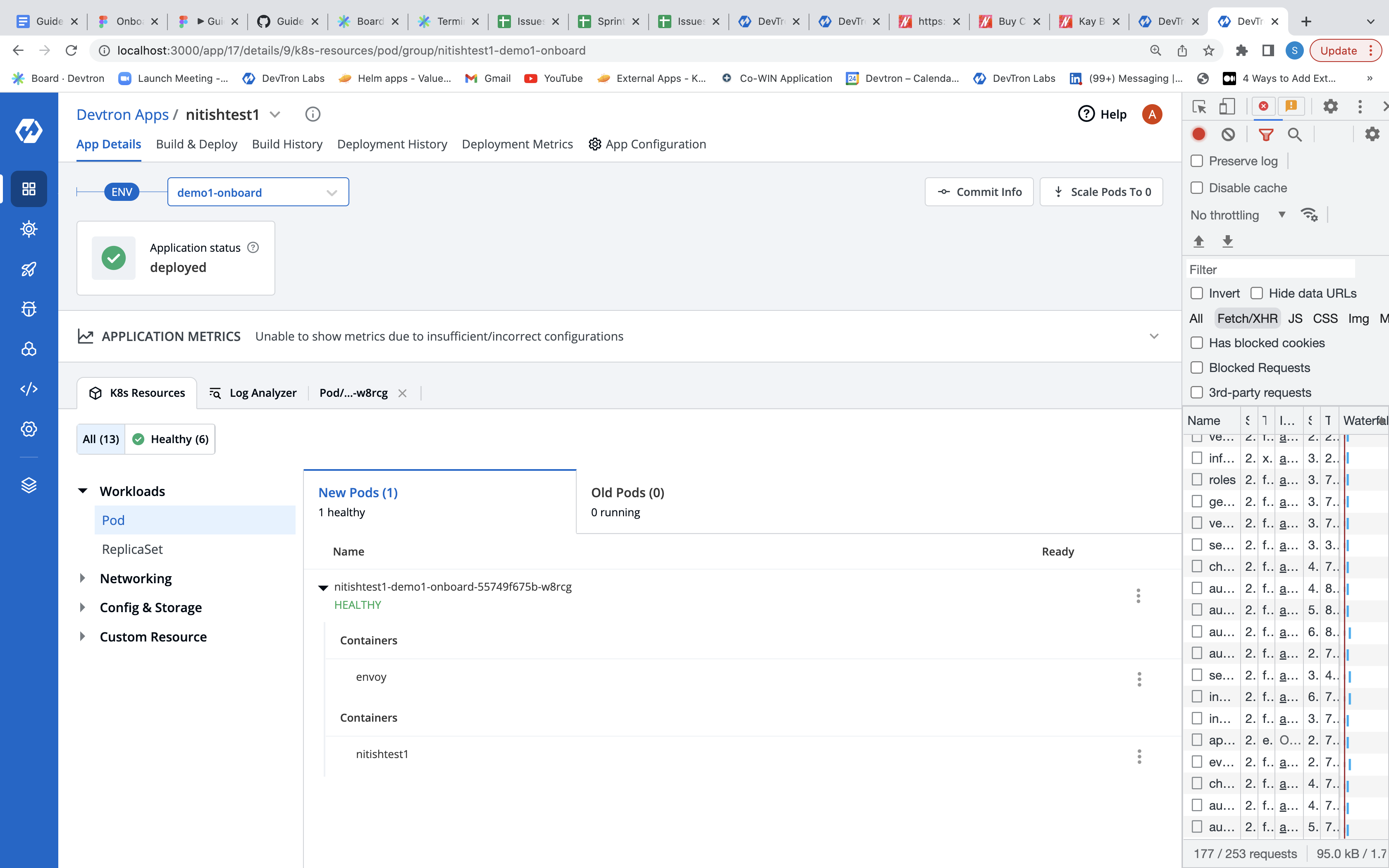Click the filter icon in dev tools panel
The width and height of the screenshot is (1389, 868).
tap(1266, 134)
